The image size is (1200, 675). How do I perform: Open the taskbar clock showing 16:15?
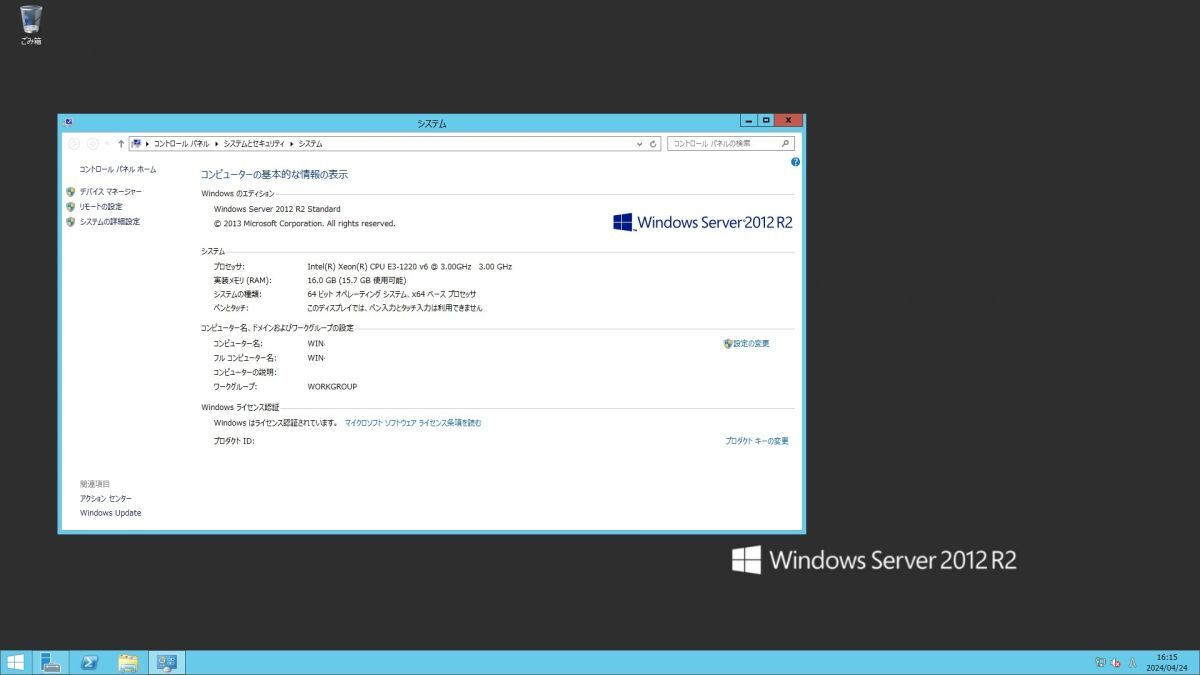point(1165,662)
